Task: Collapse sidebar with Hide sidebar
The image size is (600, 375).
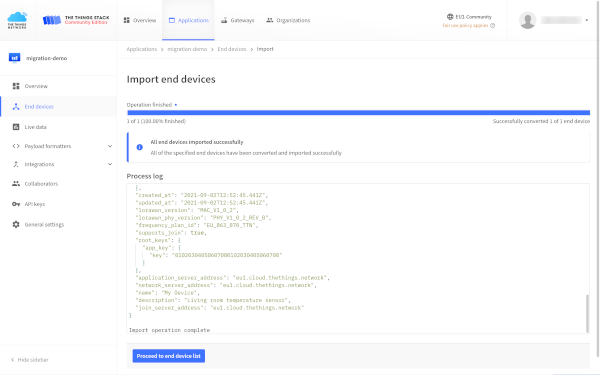Action: coord(30,360)
